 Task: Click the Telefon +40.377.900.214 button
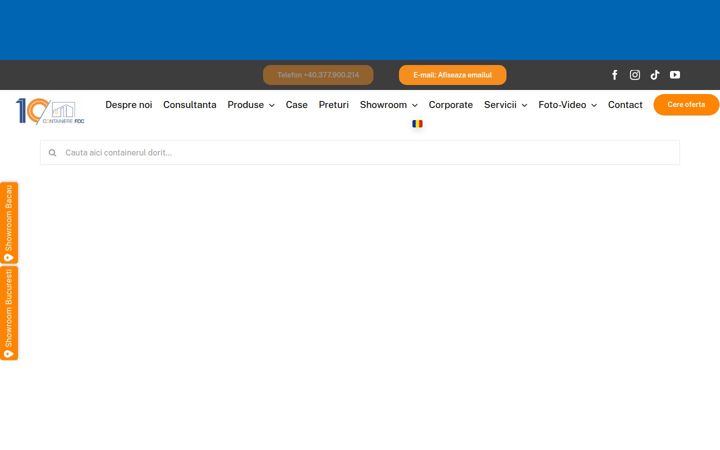tap(318, 75)
